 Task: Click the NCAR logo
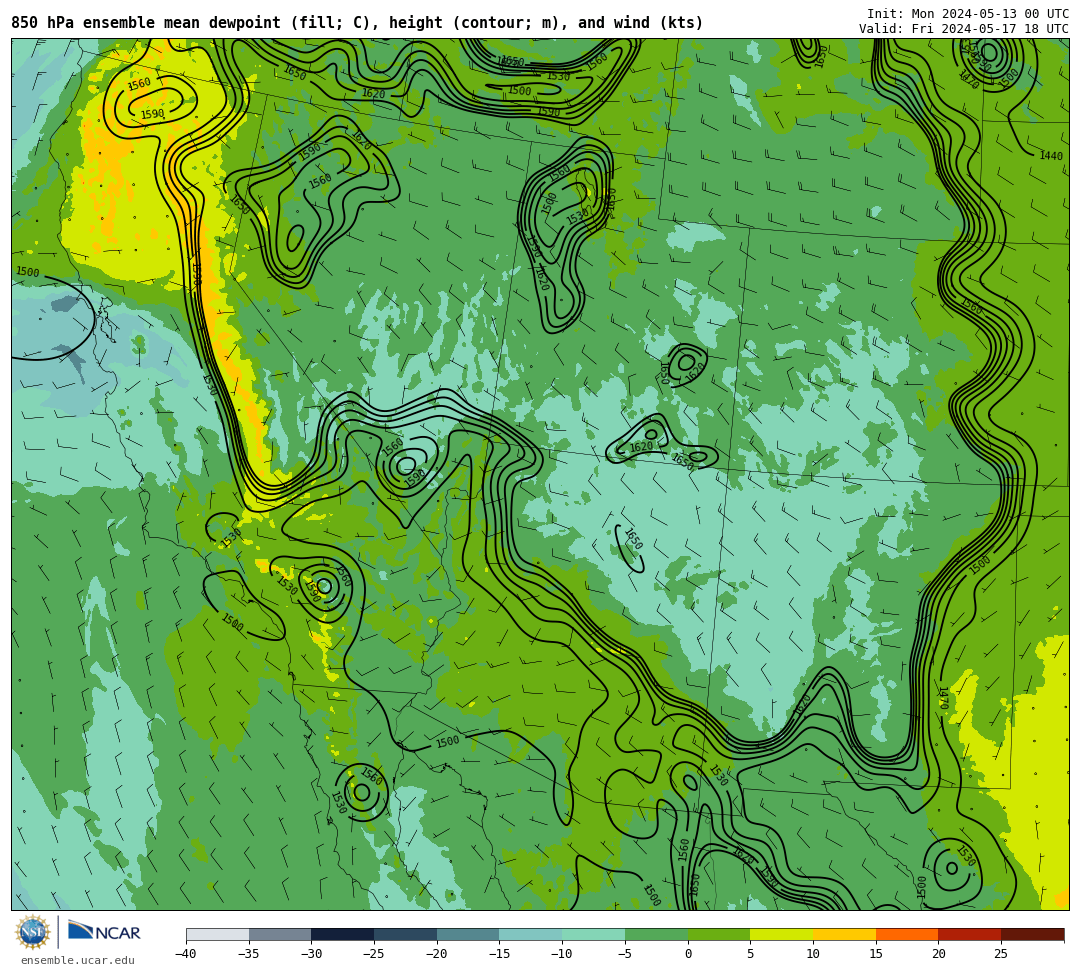tap(104, 932)
